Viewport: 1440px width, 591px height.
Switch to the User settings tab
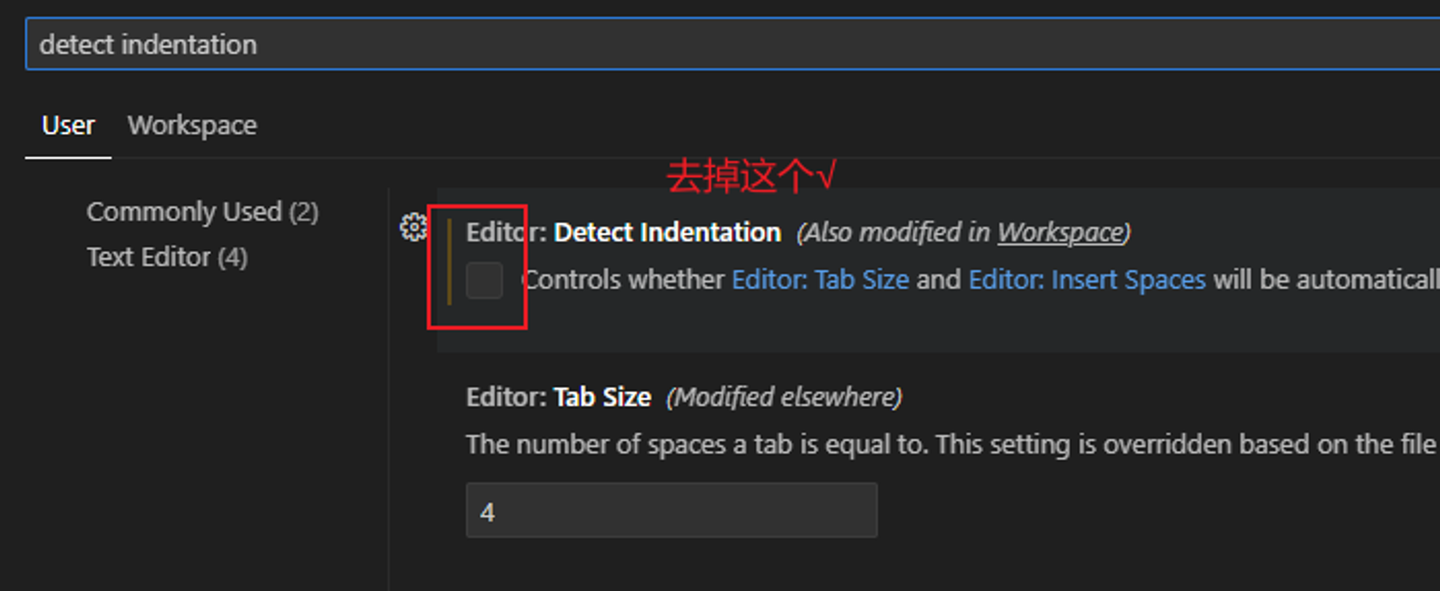tap(67, 124)
